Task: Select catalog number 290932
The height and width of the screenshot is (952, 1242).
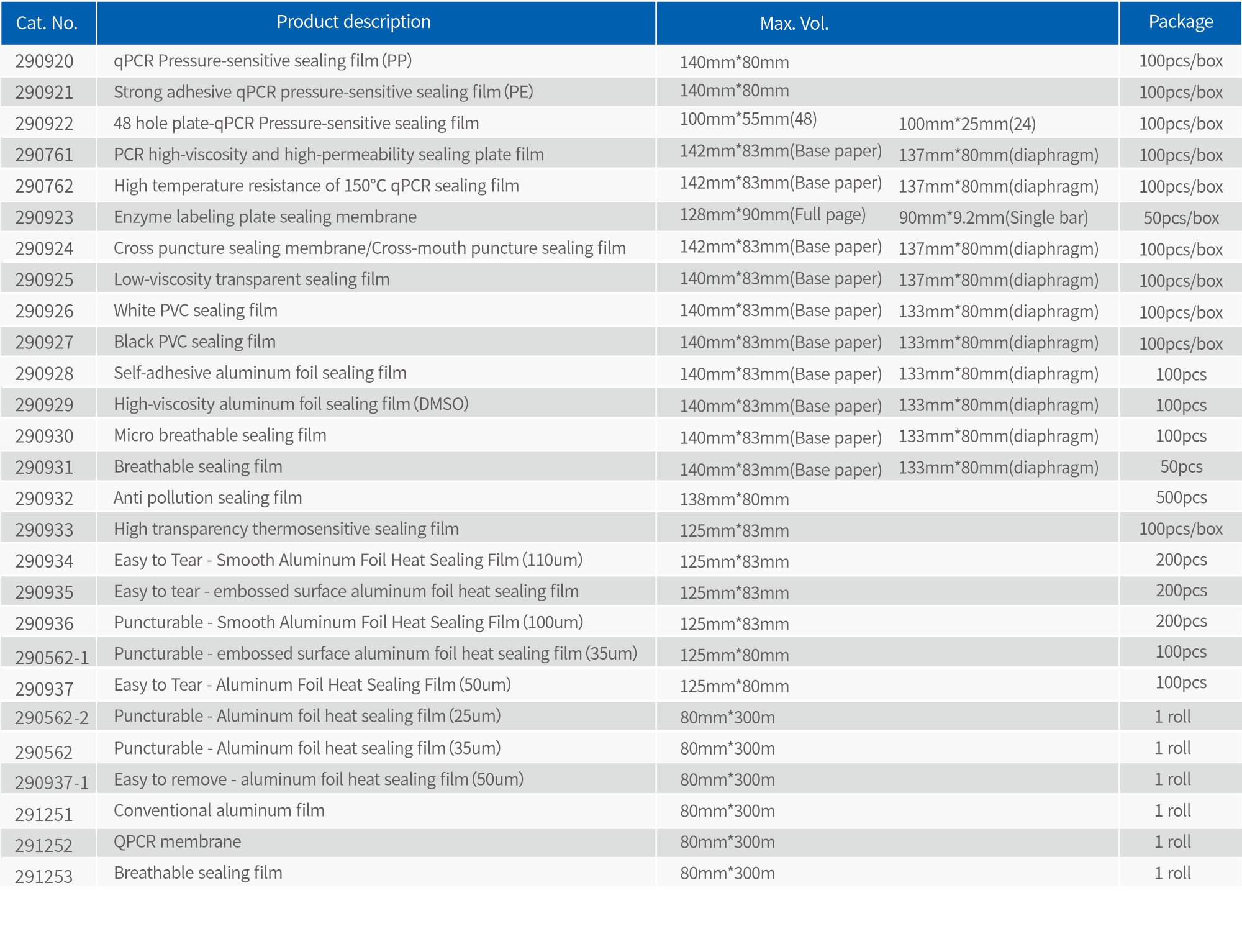Action: click(x=44, y=499)
